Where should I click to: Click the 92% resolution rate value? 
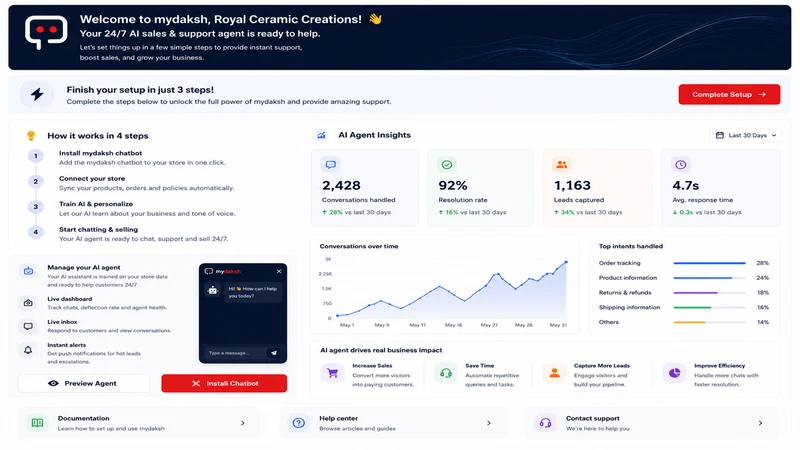click(453, 185)
